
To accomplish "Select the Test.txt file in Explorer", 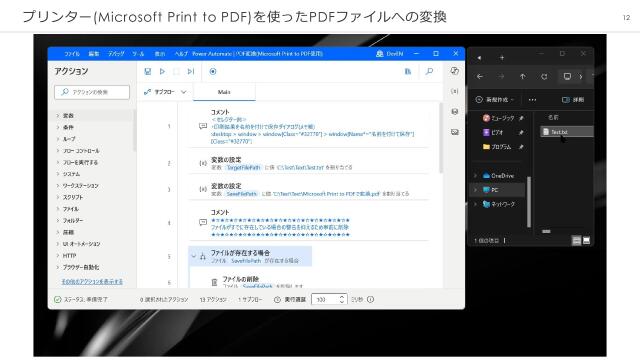I will pos(567,132).
